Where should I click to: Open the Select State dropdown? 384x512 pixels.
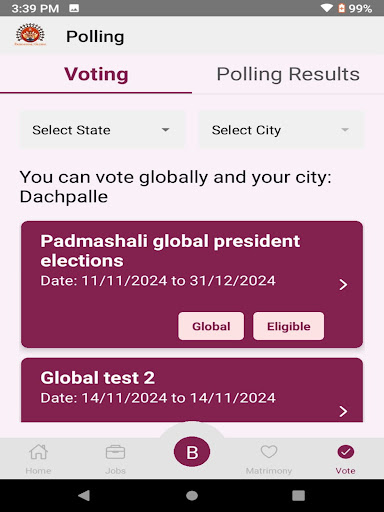[102, 130]
